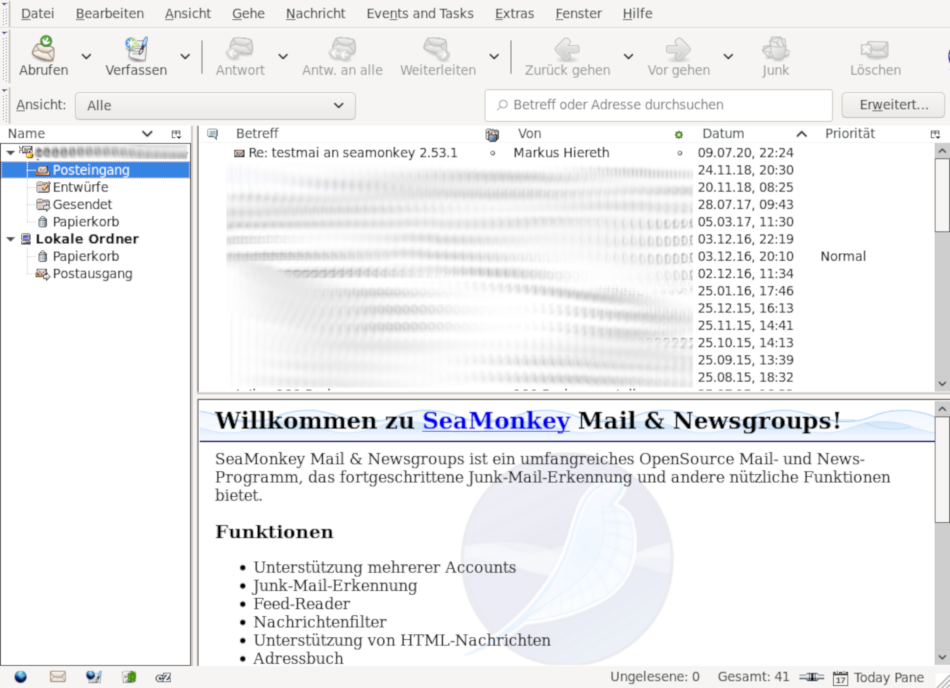The height and width of the screenshot is (688, 950).
Task: Click the Antw. an alle icon
Action: [x=342, y=48]
